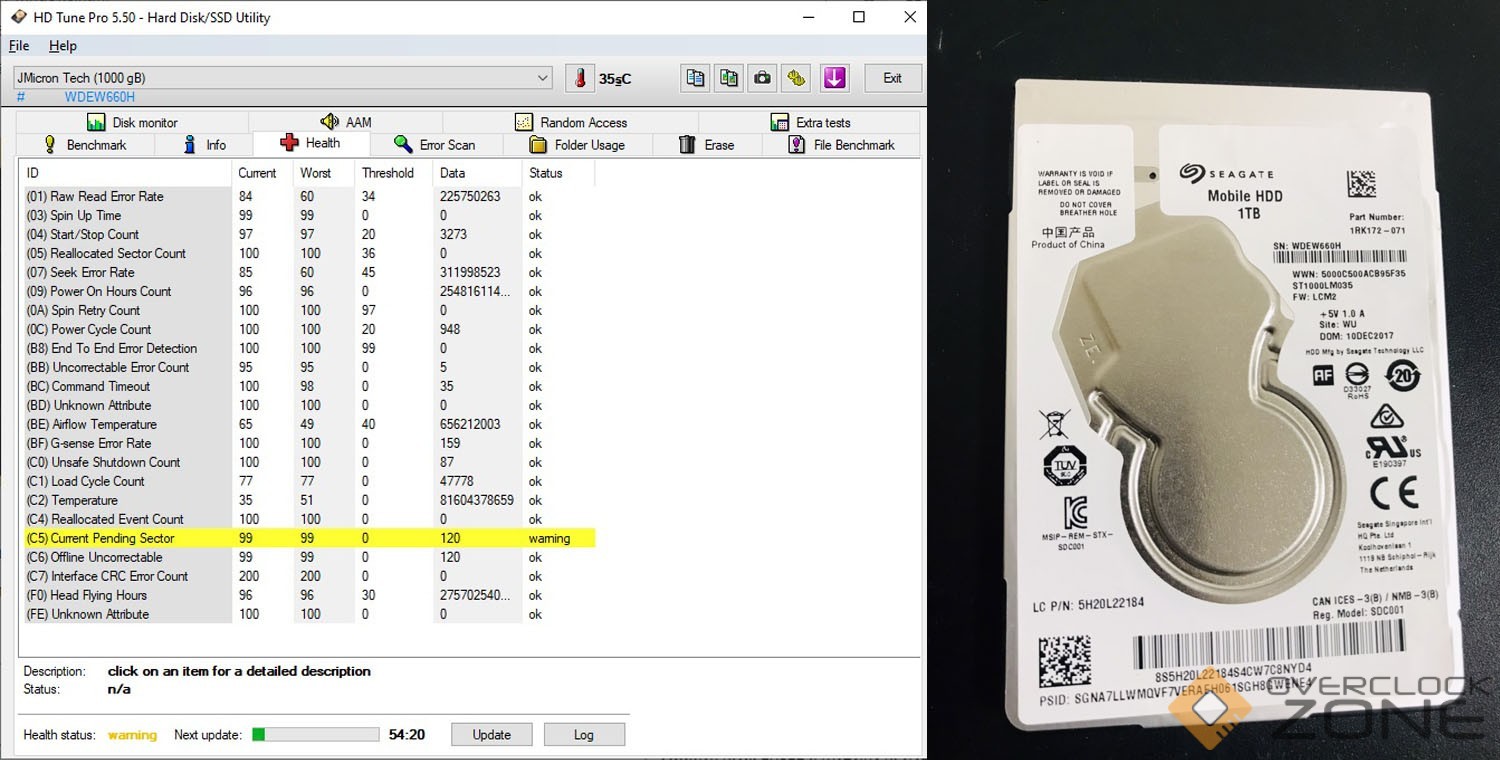Click the 225750263 data value
The width and height of the screenshot is (1500, 760).
tap(470, 197)
